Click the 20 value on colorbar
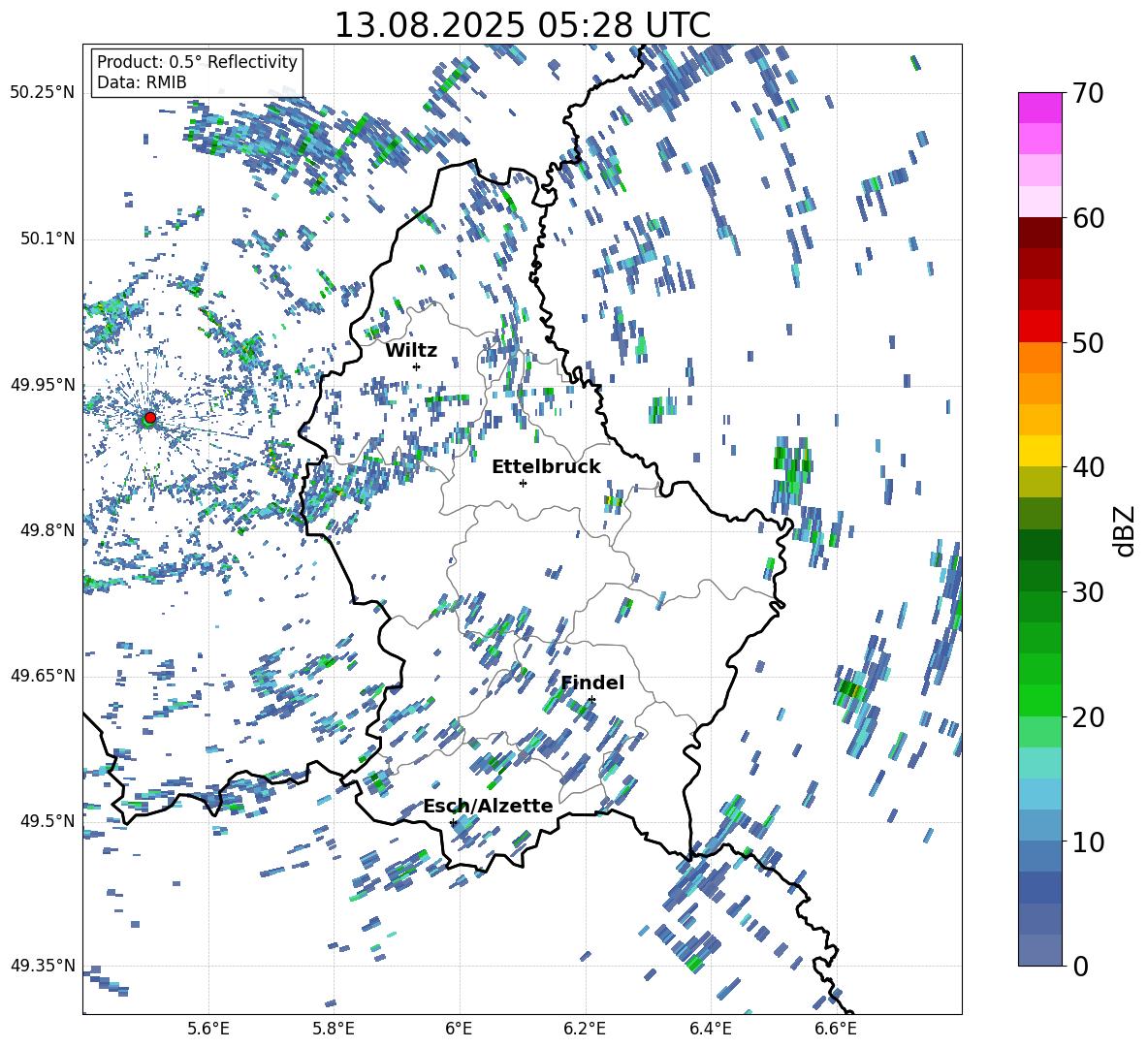The height and width of the screenshot is (1048, 1148). tap(1087, 716)
